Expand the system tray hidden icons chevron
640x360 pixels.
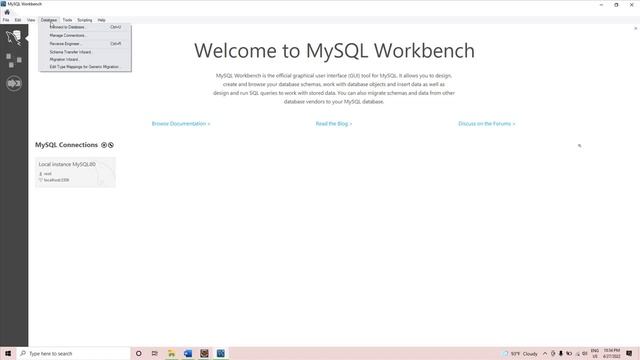tap(545, 354)
